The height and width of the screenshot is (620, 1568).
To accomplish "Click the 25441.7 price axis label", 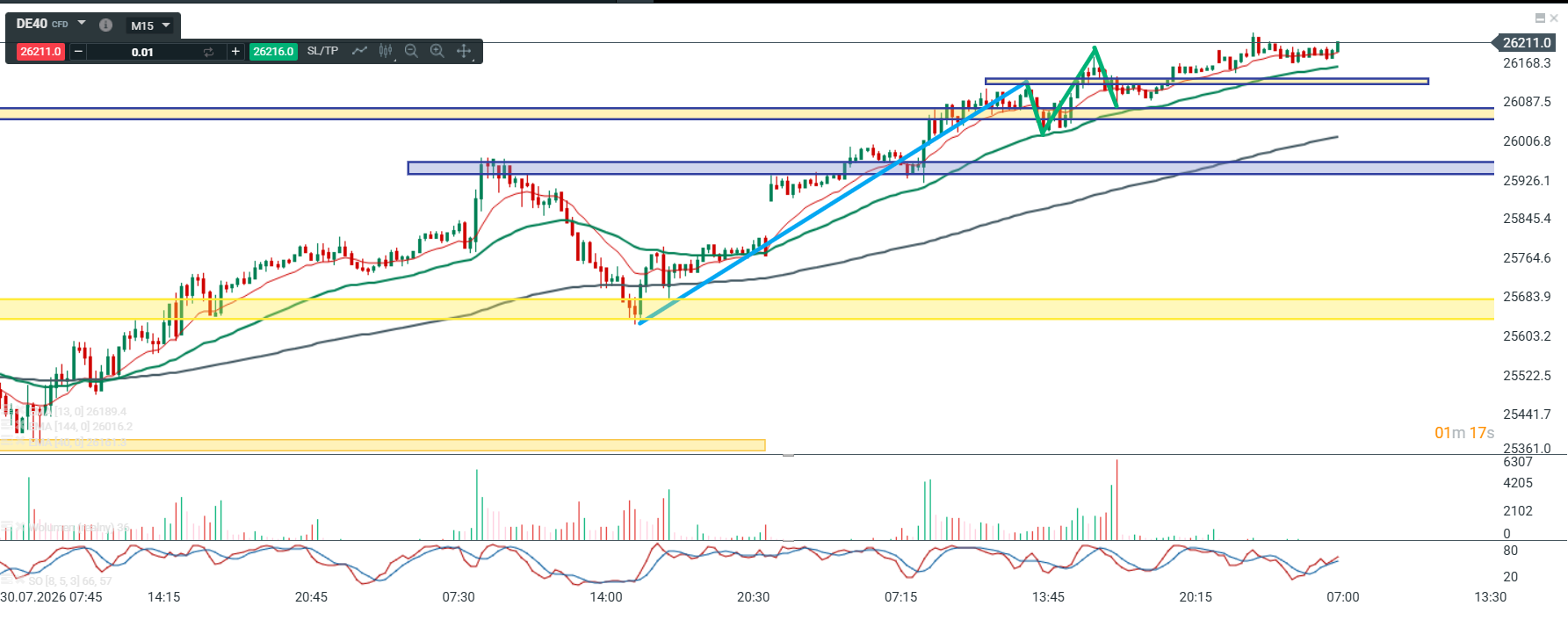I will [x=1527, y=415].
